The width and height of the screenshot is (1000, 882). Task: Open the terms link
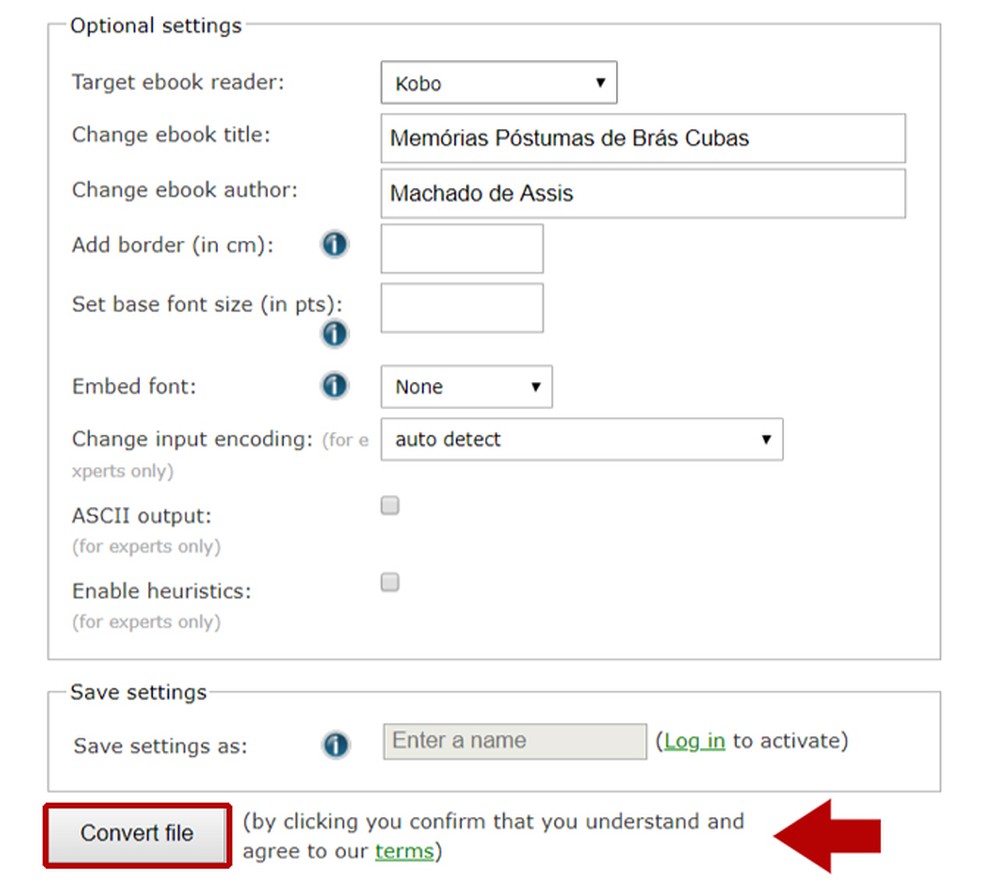coord(404,851)
